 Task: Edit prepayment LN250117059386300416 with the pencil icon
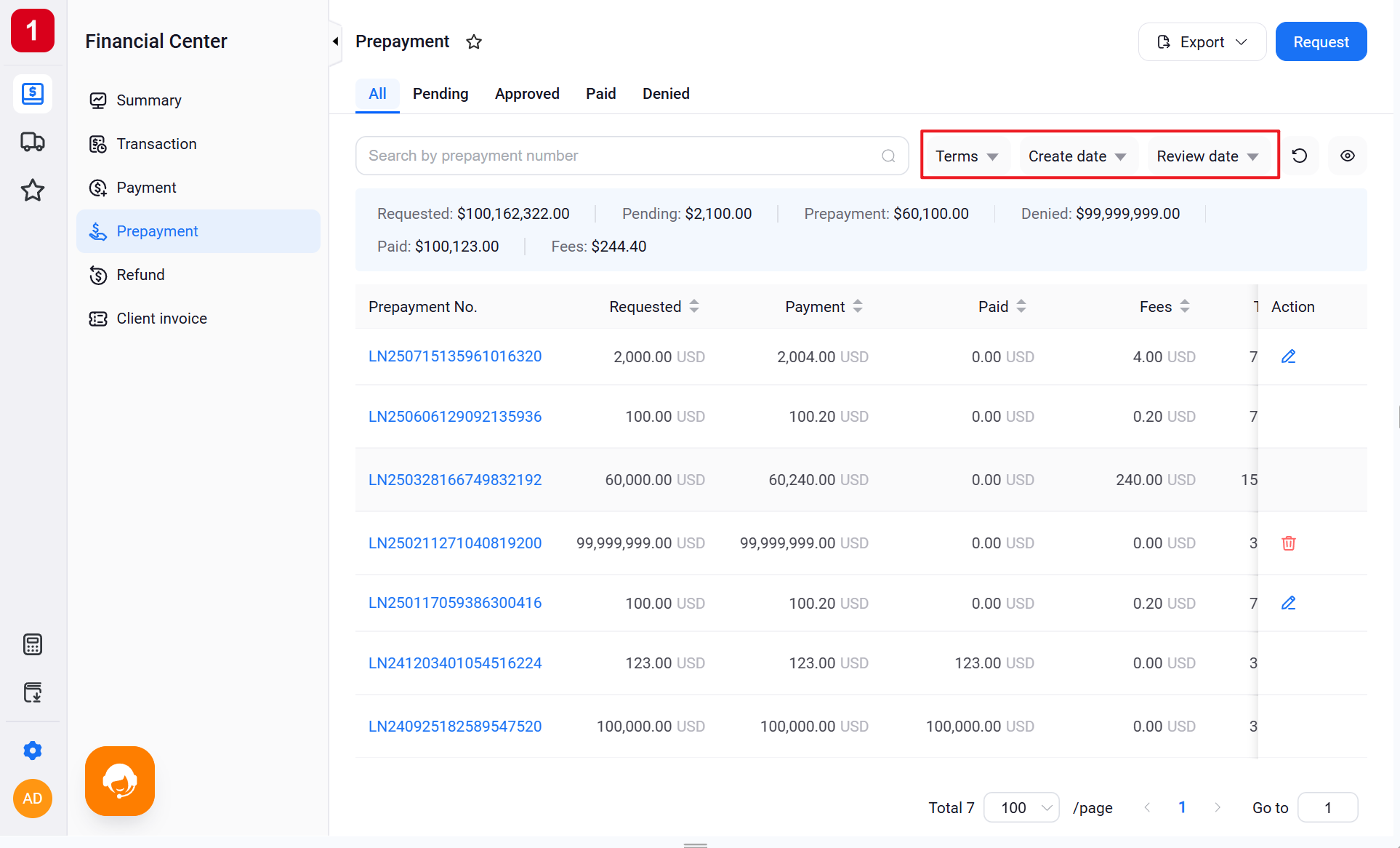[1289, 603]
